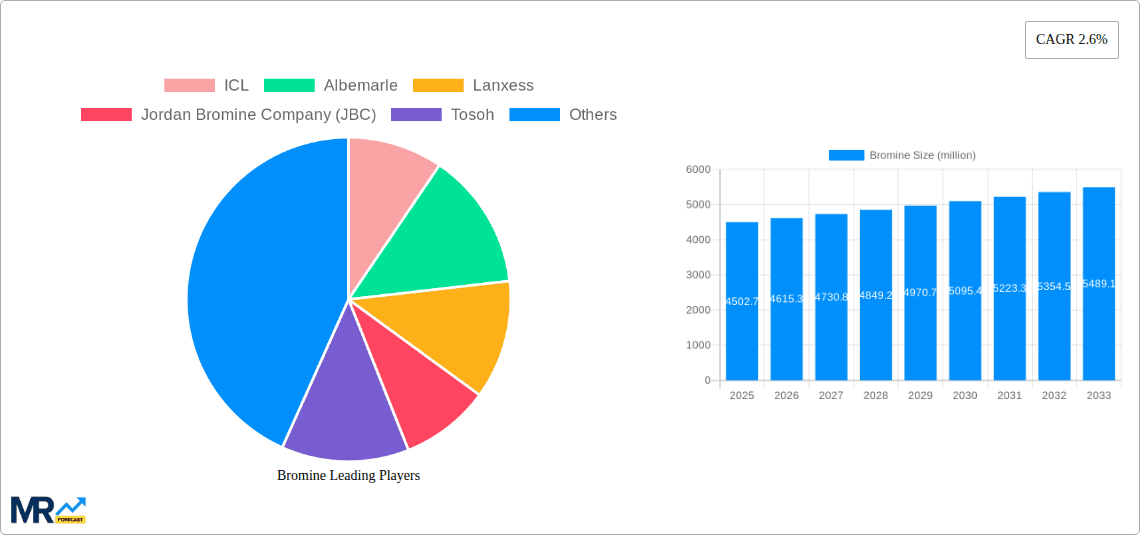Toggle the Tosoh legend color swatch

417,114
